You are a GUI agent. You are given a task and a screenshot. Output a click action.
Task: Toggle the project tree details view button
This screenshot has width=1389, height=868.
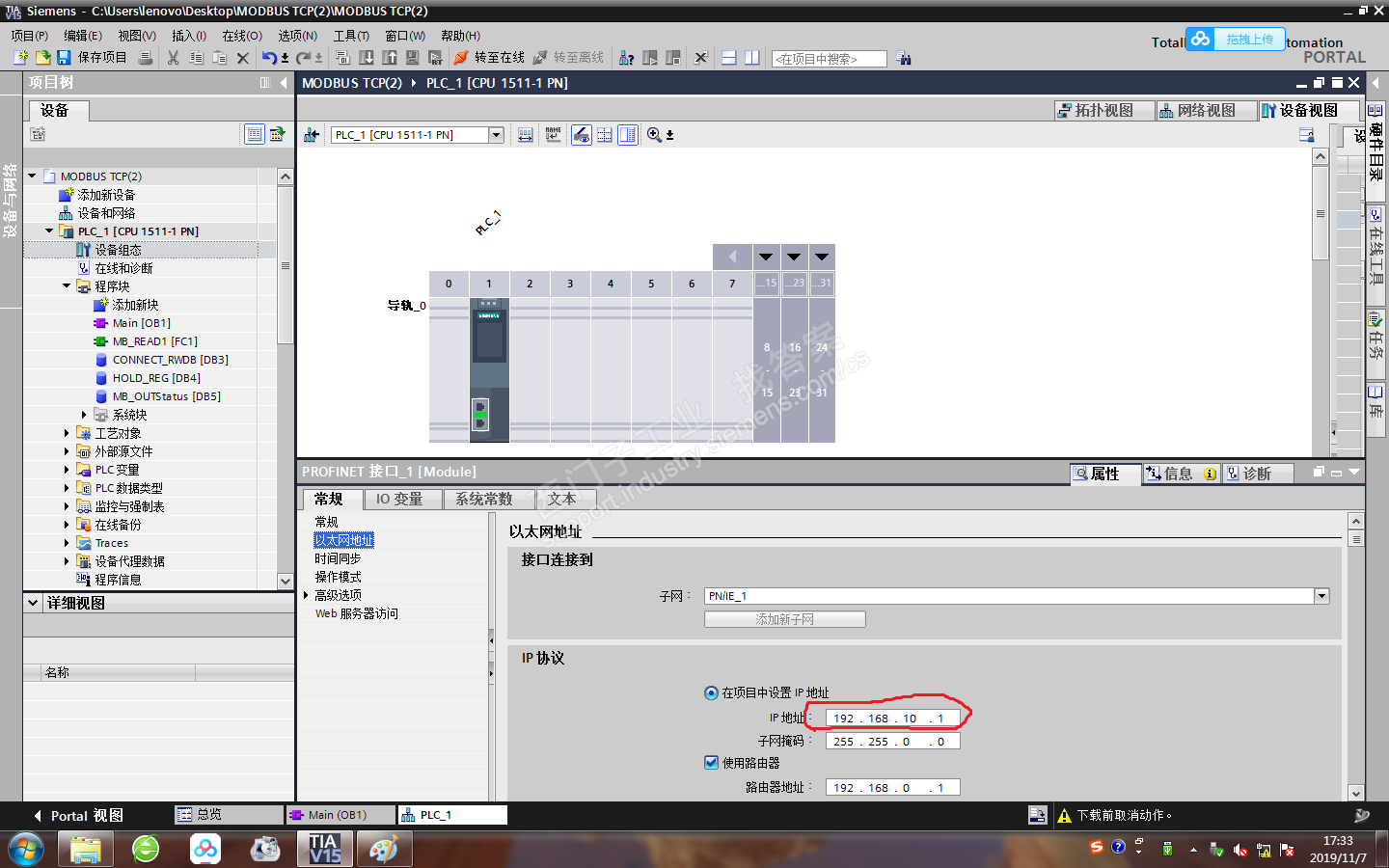click(255, 134)
